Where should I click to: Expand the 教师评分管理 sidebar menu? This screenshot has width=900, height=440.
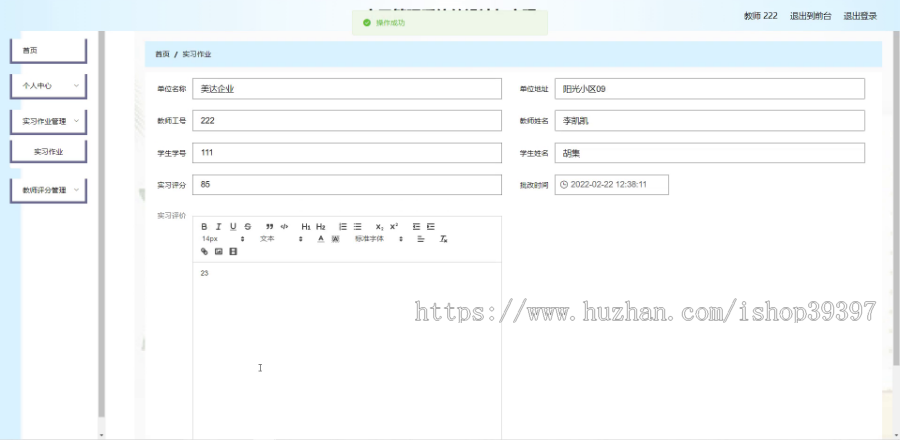48,190
